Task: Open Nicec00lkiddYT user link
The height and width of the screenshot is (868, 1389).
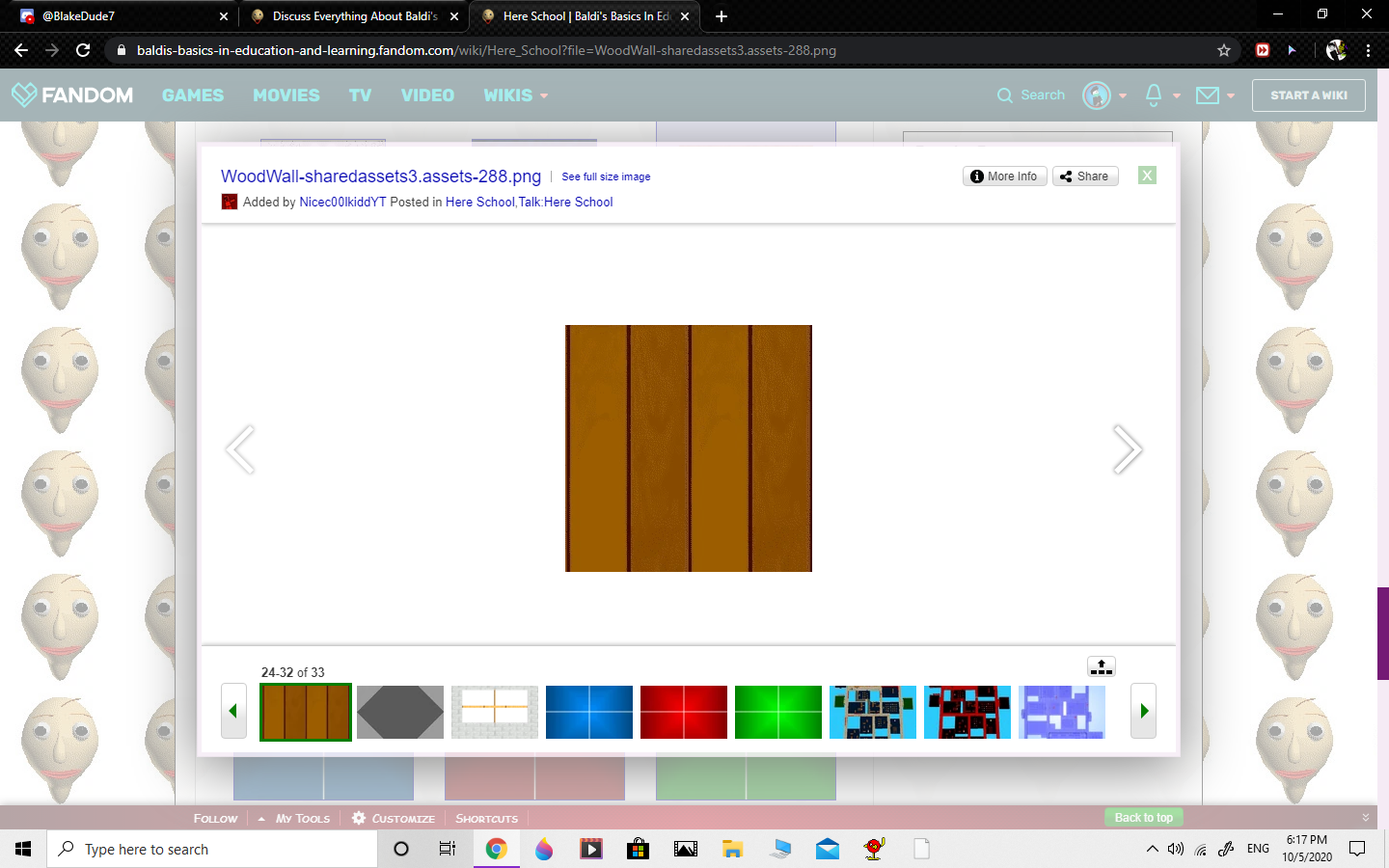Action: point(342,202)
